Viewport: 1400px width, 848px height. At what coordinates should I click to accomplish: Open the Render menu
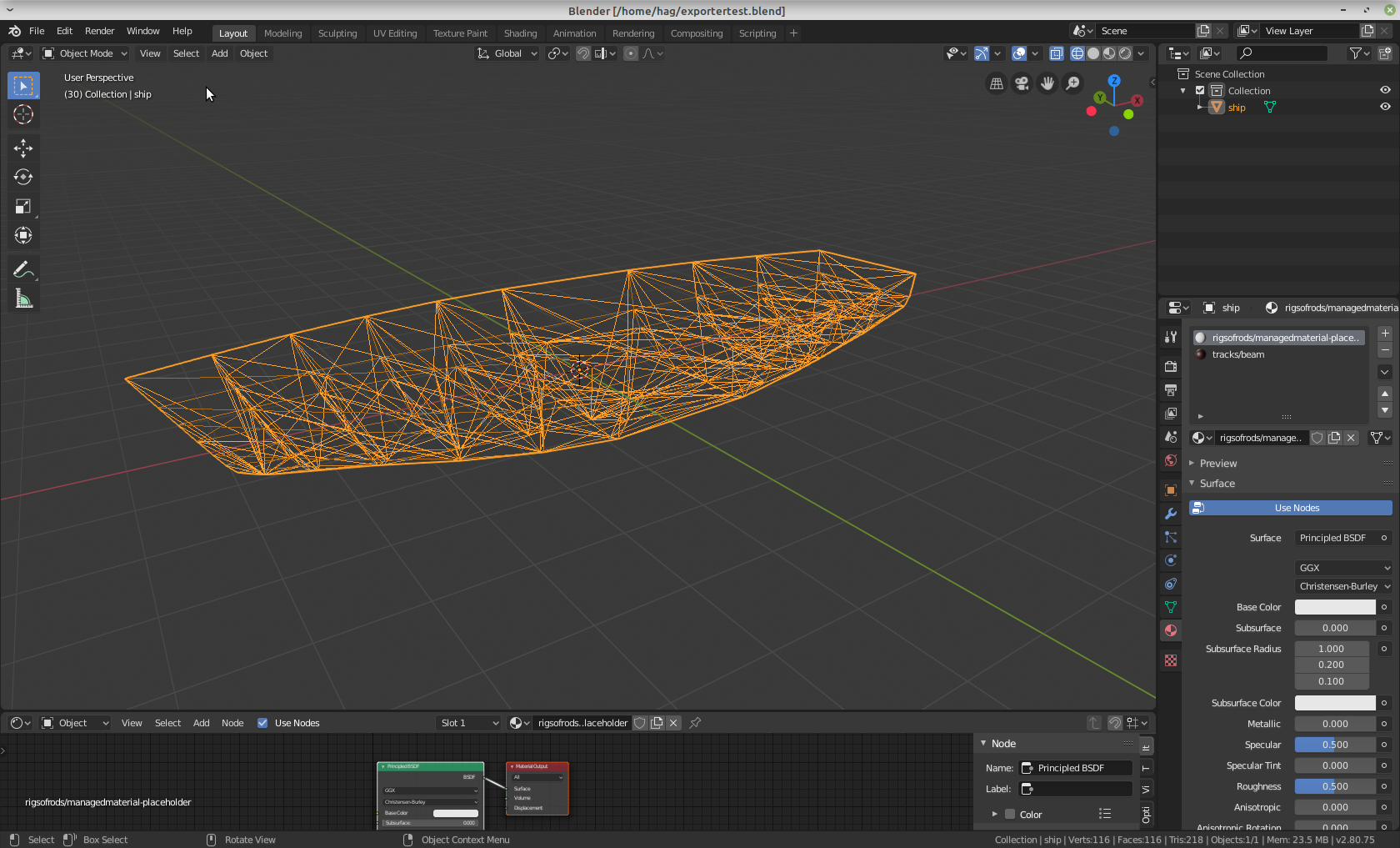click(x=99, y=31)
